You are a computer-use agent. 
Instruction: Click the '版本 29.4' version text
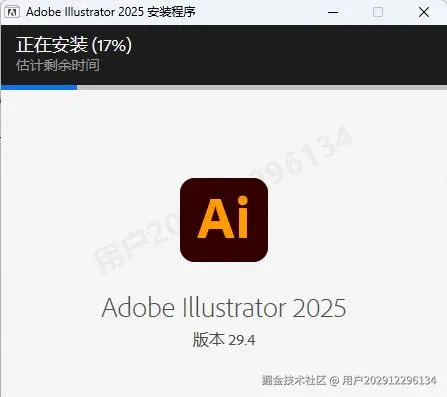pyautogui.click(x=224, y=340)
